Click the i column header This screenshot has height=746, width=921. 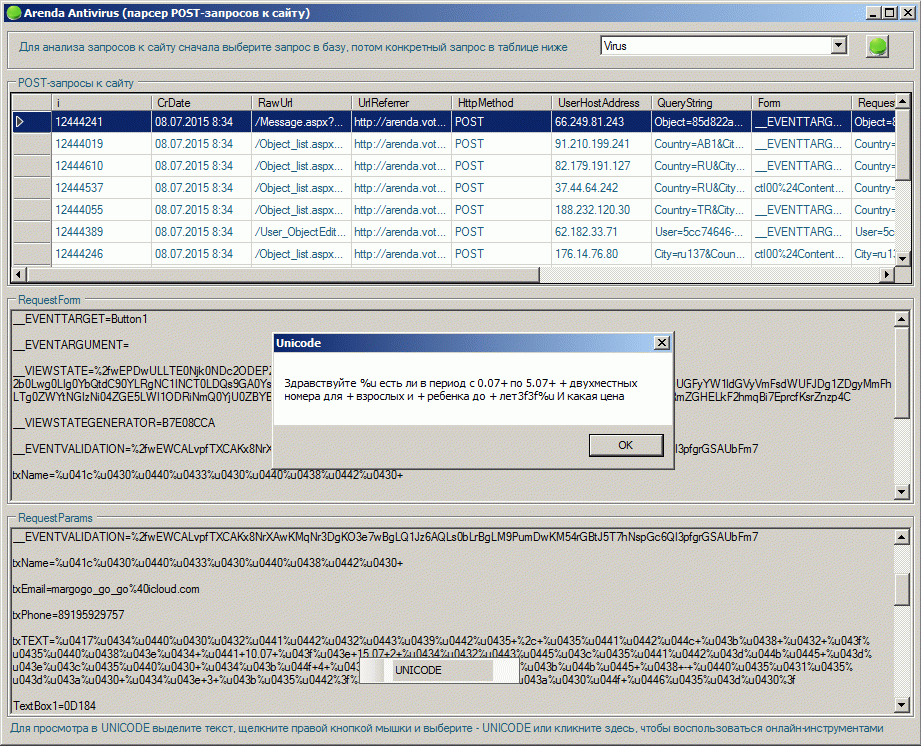[102, 103]
